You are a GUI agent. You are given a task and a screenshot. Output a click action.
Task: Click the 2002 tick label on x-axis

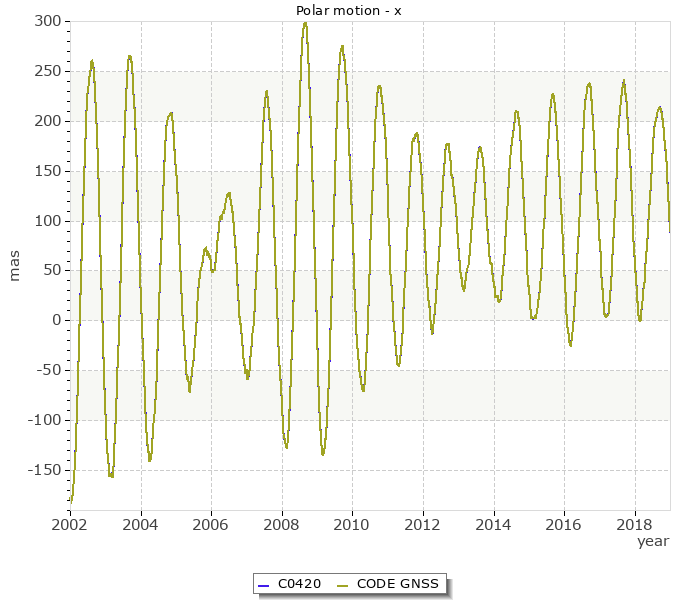(70, 524)
